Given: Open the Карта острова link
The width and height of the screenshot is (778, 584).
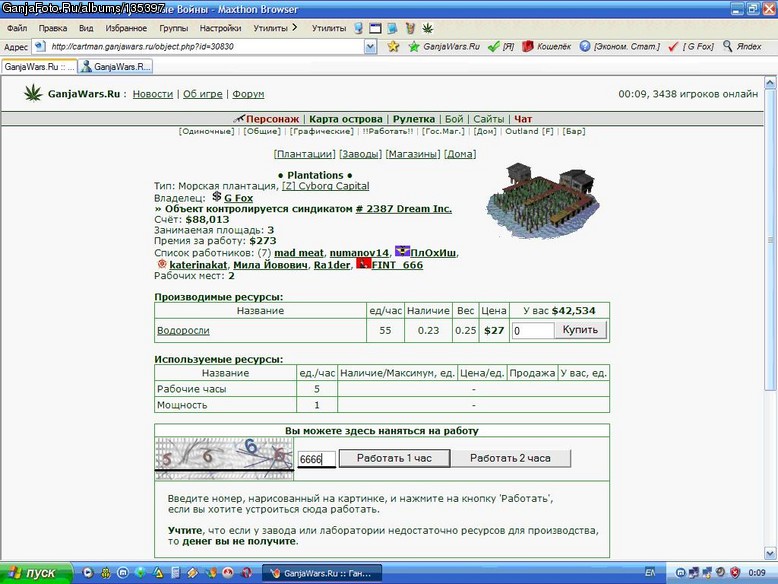Looking at the screenshot, I should [346, 119].
